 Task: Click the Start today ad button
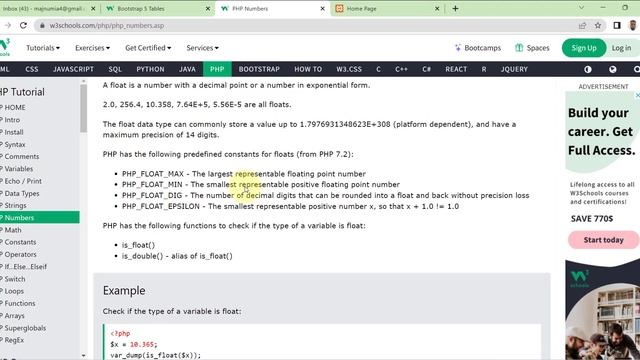603,240
